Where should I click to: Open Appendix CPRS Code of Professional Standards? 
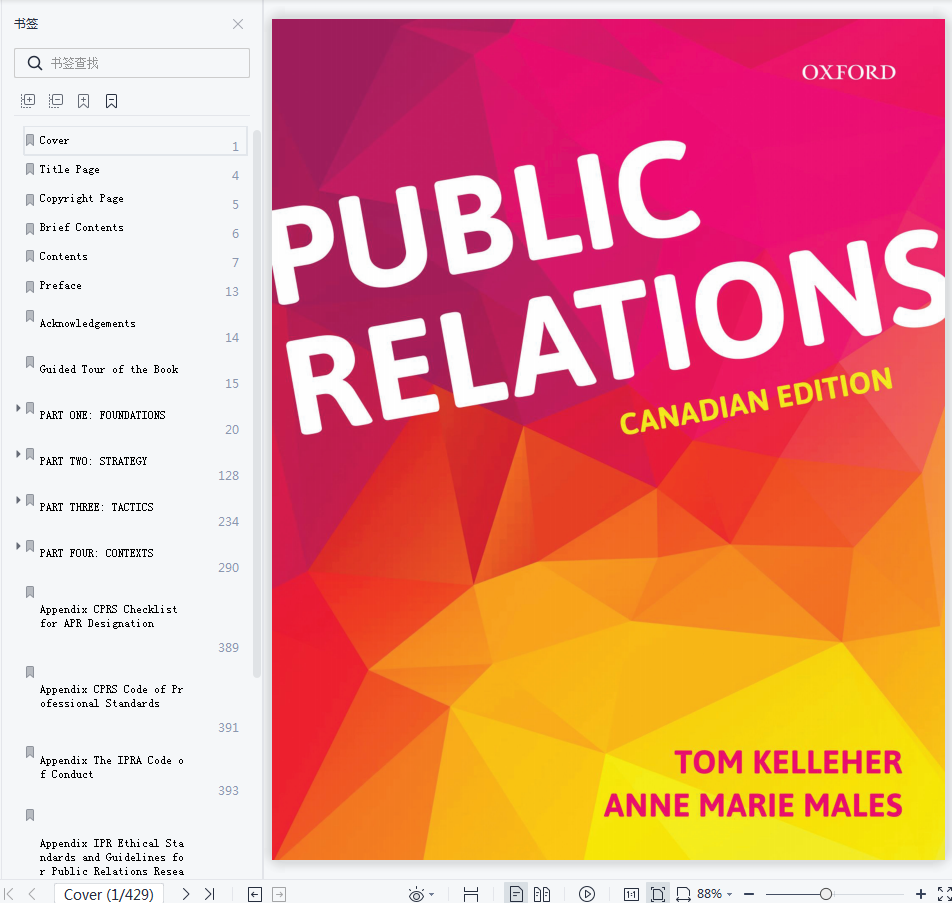(x=111, y=697)
